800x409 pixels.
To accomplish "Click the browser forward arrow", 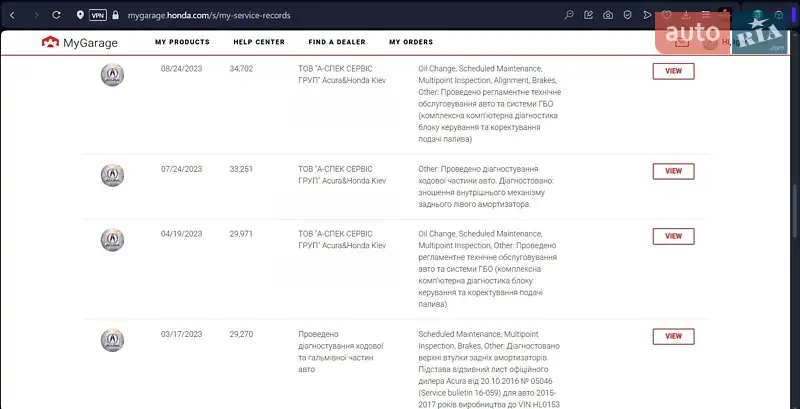I will 36,15.
